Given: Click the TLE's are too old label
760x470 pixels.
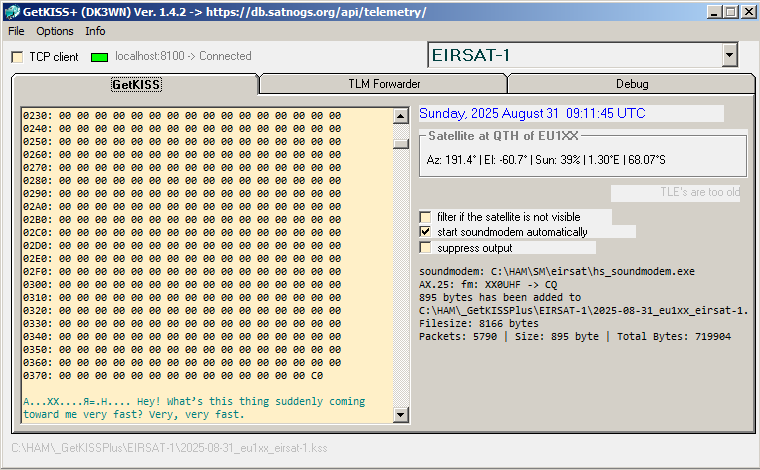Looking at the screenshot, I should click(675, 193).
